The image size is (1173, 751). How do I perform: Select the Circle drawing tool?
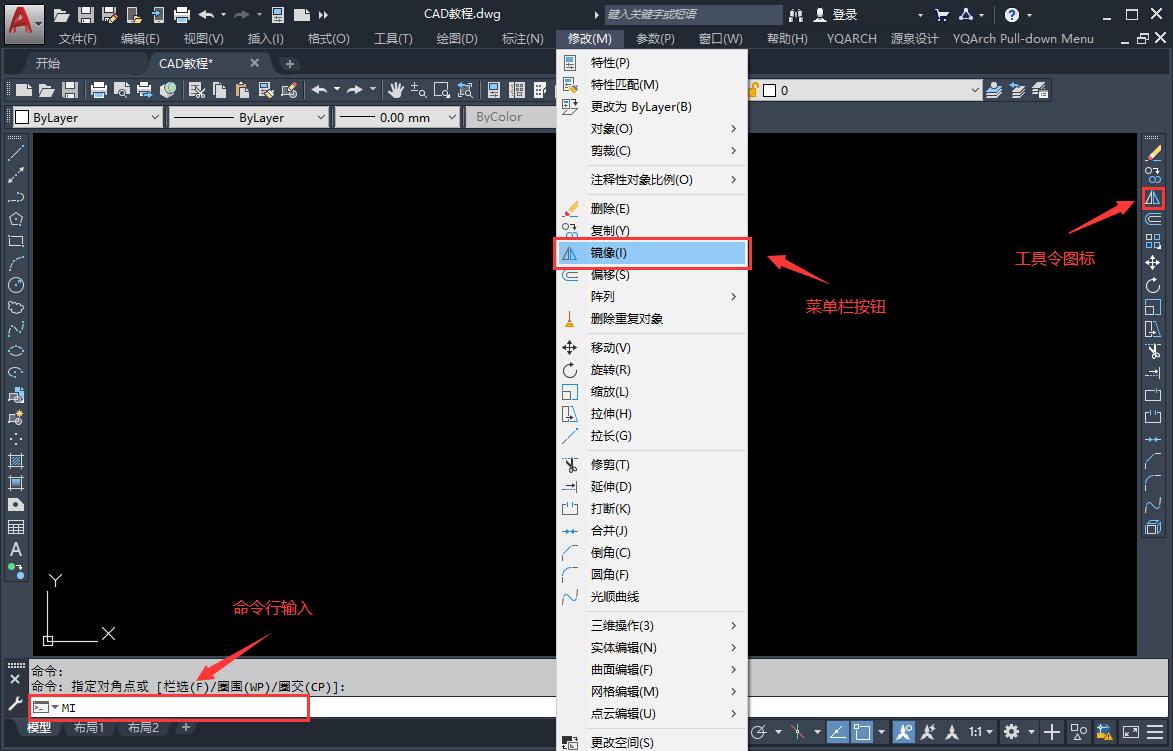[16, 285]
